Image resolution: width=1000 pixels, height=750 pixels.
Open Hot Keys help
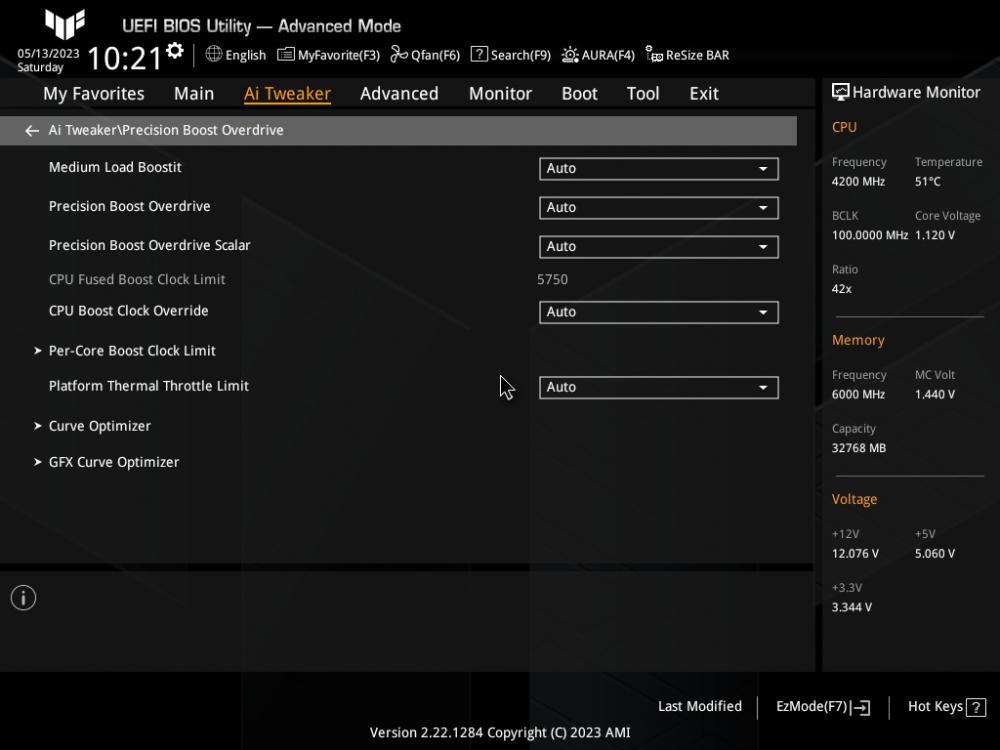946,707
